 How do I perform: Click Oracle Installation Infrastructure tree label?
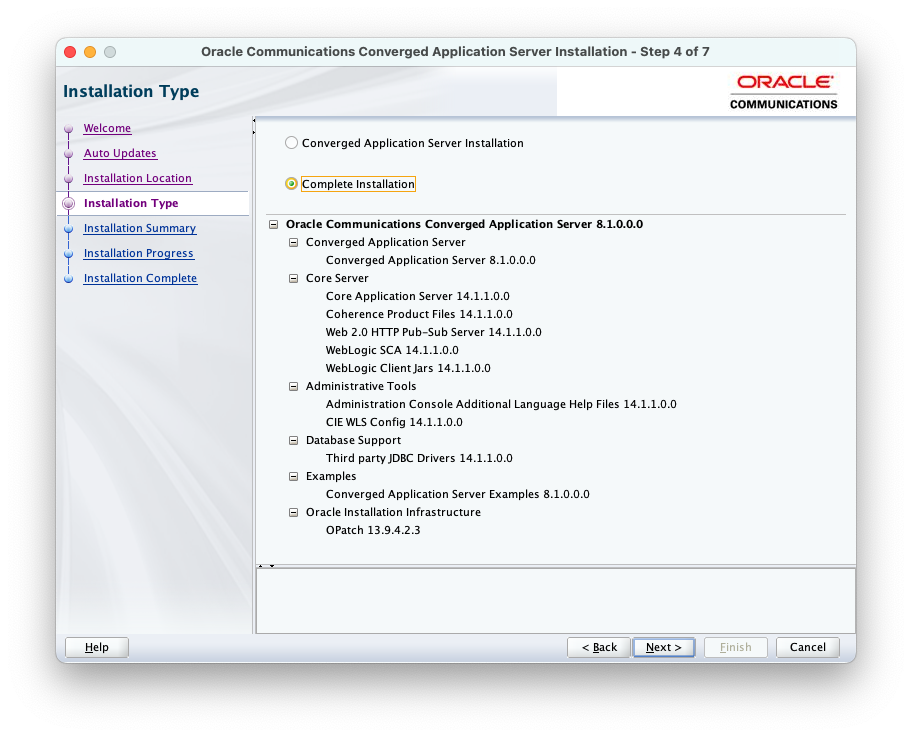(393, 512)
